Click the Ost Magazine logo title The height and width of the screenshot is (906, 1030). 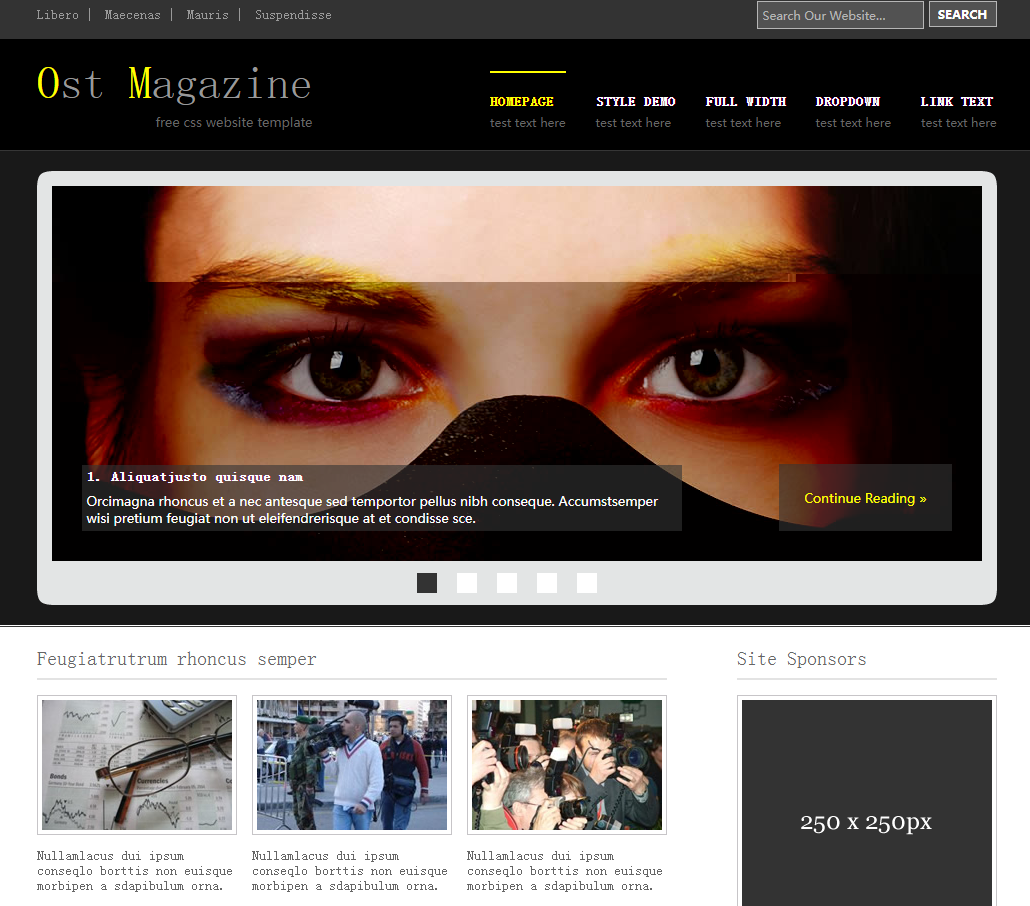tap(174, 84)
